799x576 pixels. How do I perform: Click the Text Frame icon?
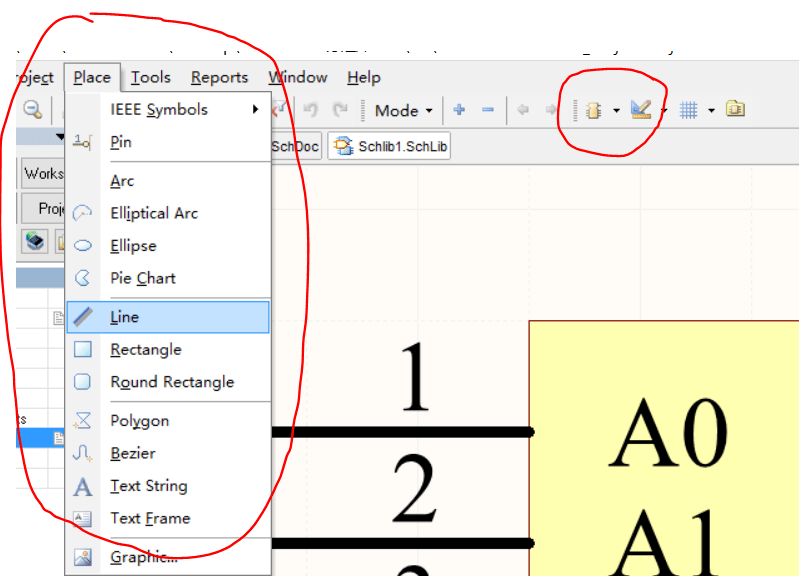[83, 519]
